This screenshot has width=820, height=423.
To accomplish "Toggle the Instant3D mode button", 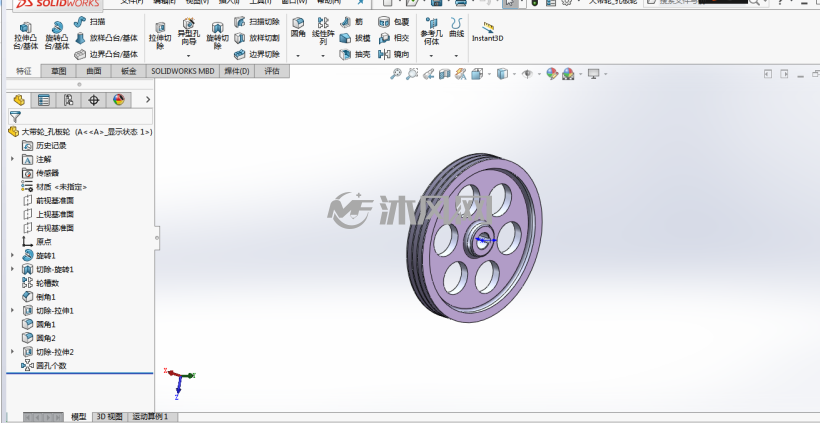I will click(487, 32).
